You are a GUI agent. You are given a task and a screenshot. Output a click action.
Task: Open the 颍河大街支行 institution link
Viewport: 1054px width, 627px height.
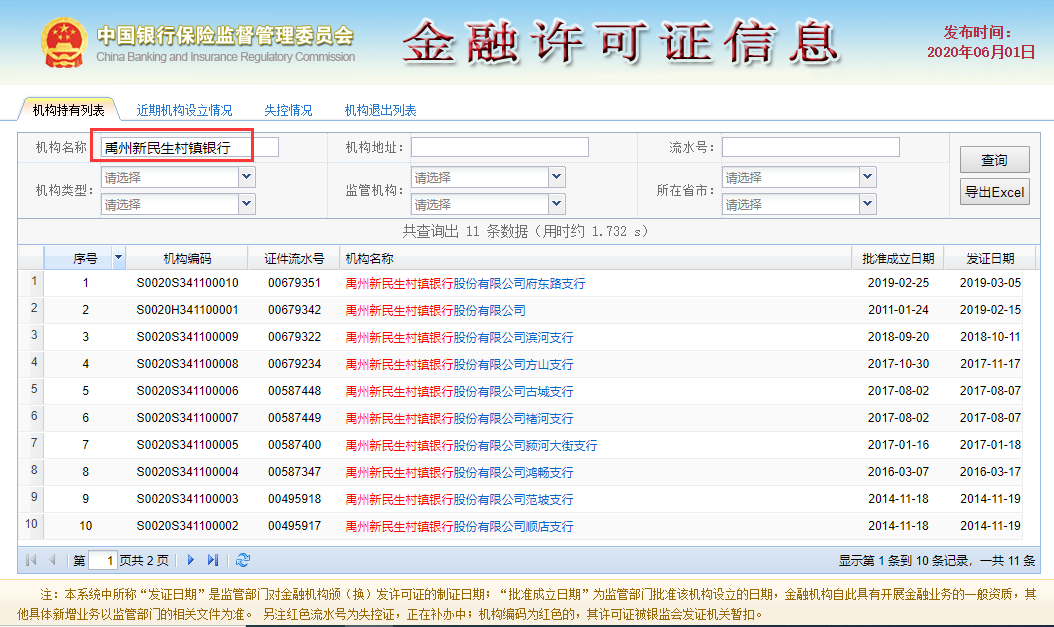point(471,445)
